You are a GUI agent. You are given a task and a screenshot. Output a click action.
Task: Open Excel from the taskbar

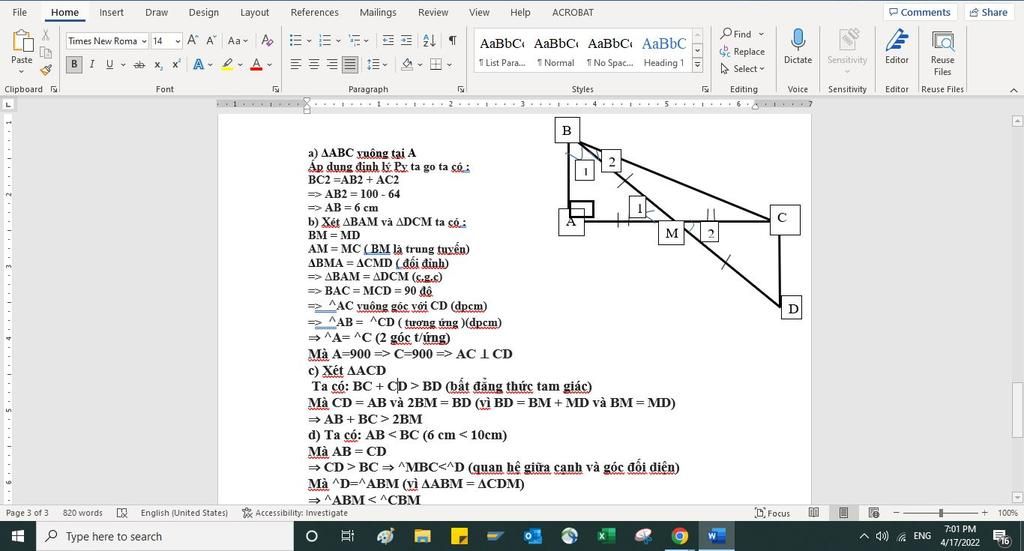click(x=607, y=536)
